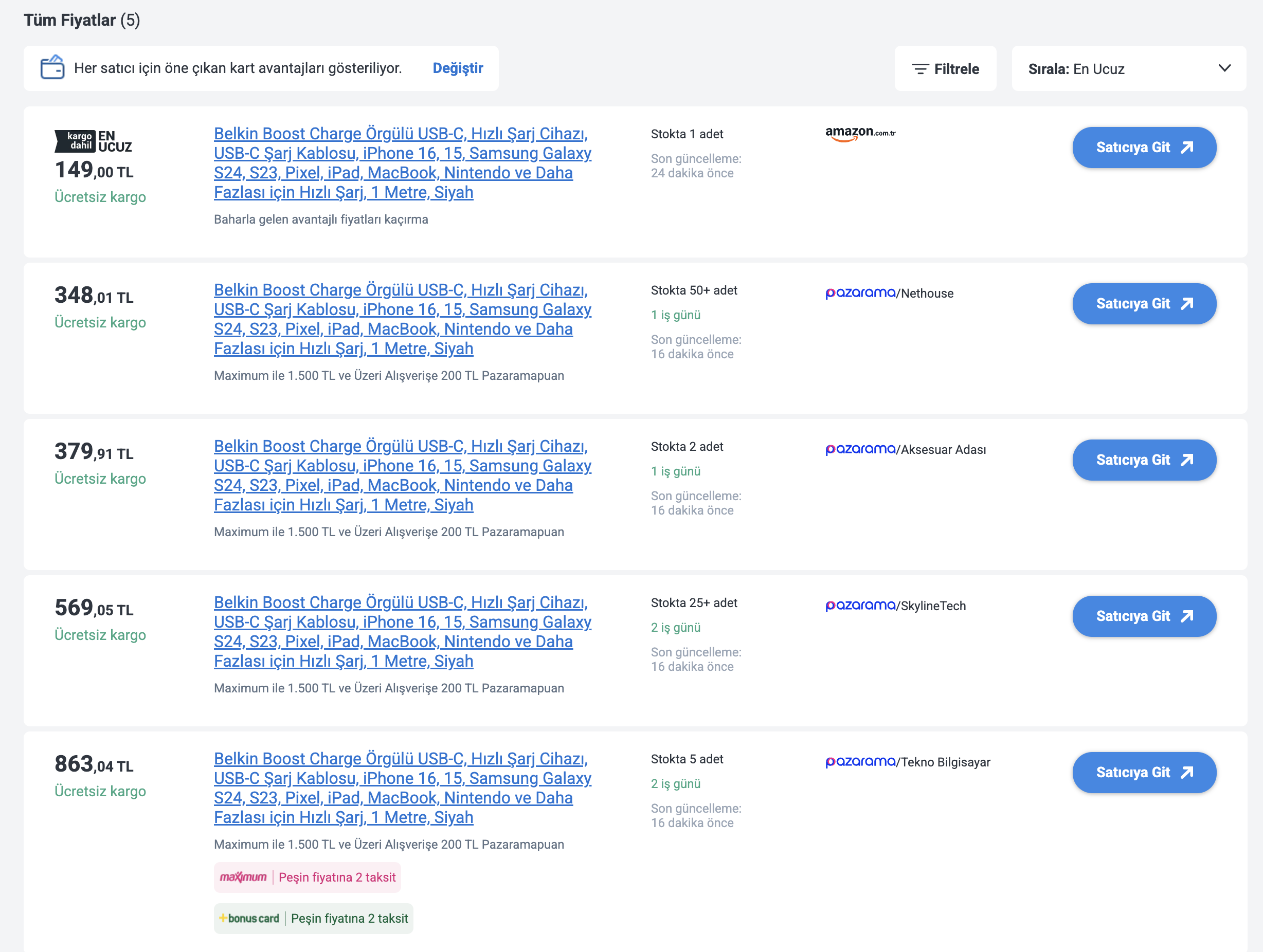Click the kargo dahil En Ucuz badge
1263x952 pixels.
(x=93, y=141)
